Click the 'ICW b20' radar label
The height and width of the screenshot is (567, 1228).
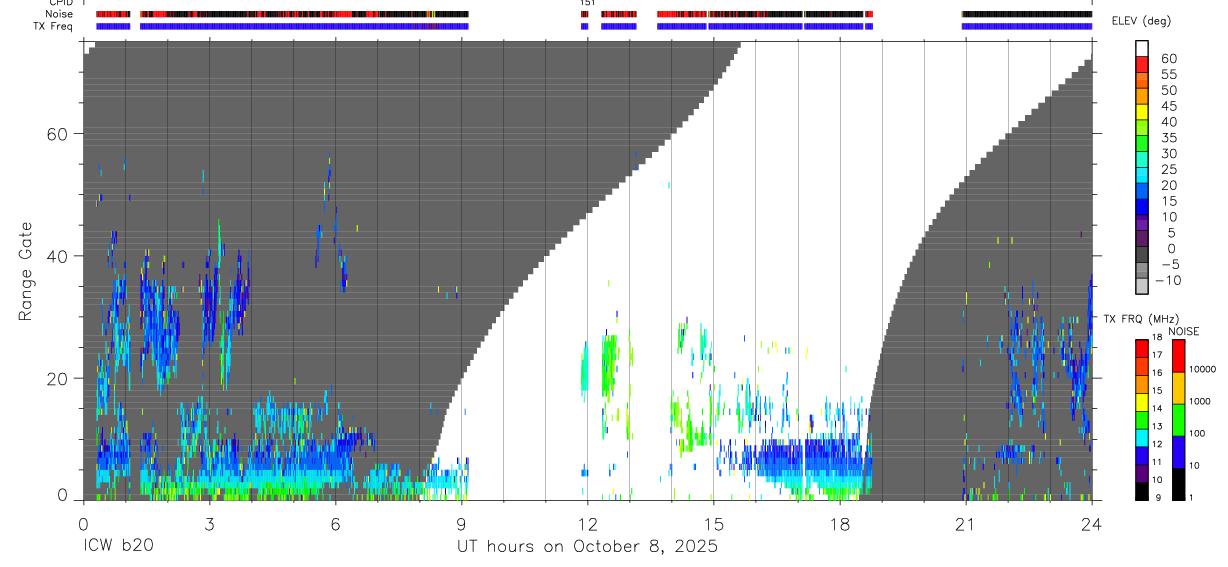click(x=118, y=547)
